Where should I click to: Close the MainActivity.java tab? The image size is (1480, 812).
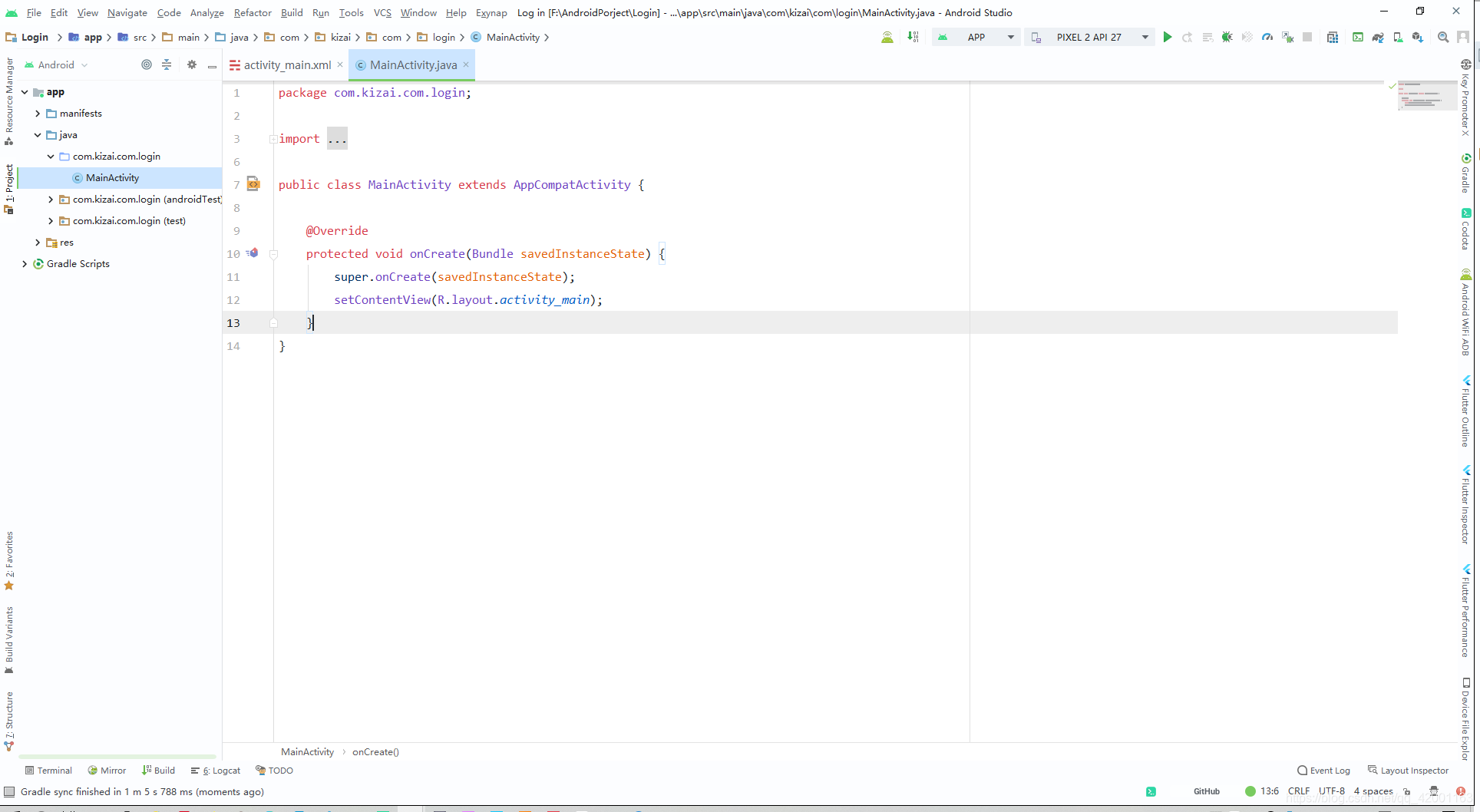click(x=466, y=64)
